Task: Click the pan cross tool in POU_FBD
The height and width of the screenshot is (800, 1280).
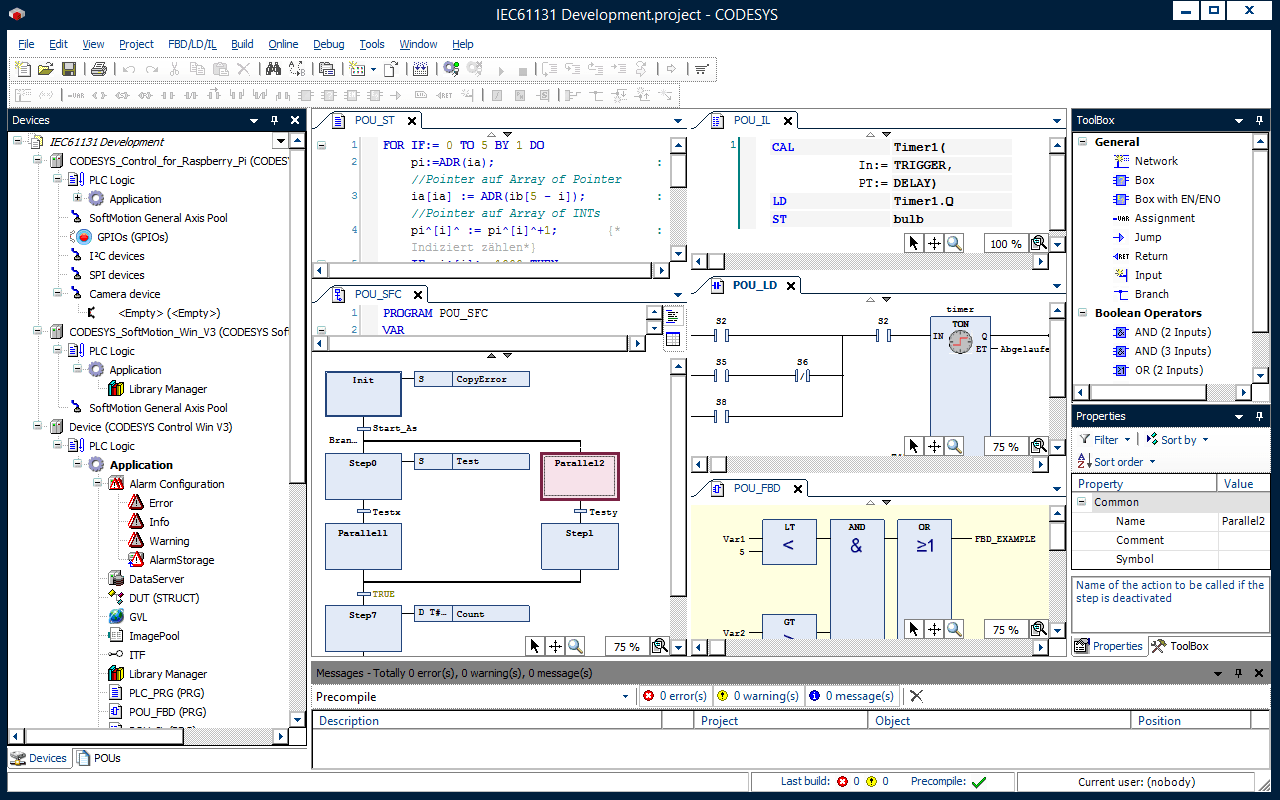Action: pos(934,629)
